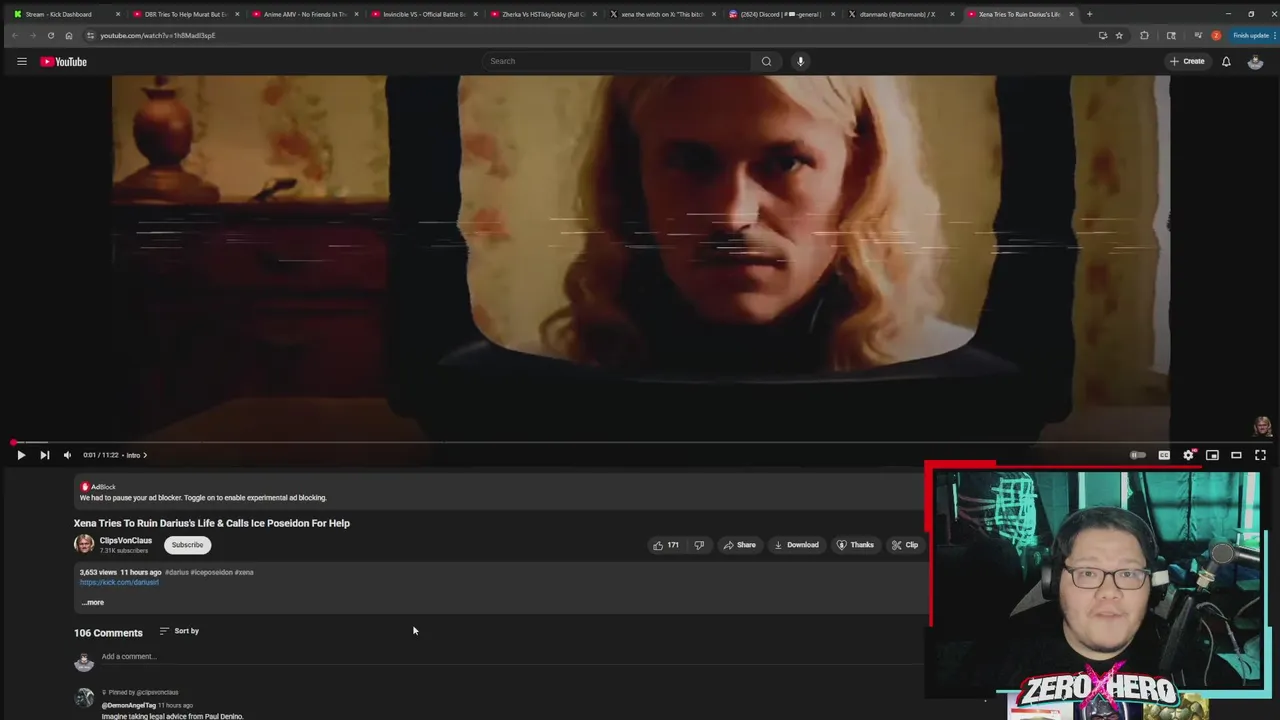
Task: Open the Create button
Action: coord(1187,62)
